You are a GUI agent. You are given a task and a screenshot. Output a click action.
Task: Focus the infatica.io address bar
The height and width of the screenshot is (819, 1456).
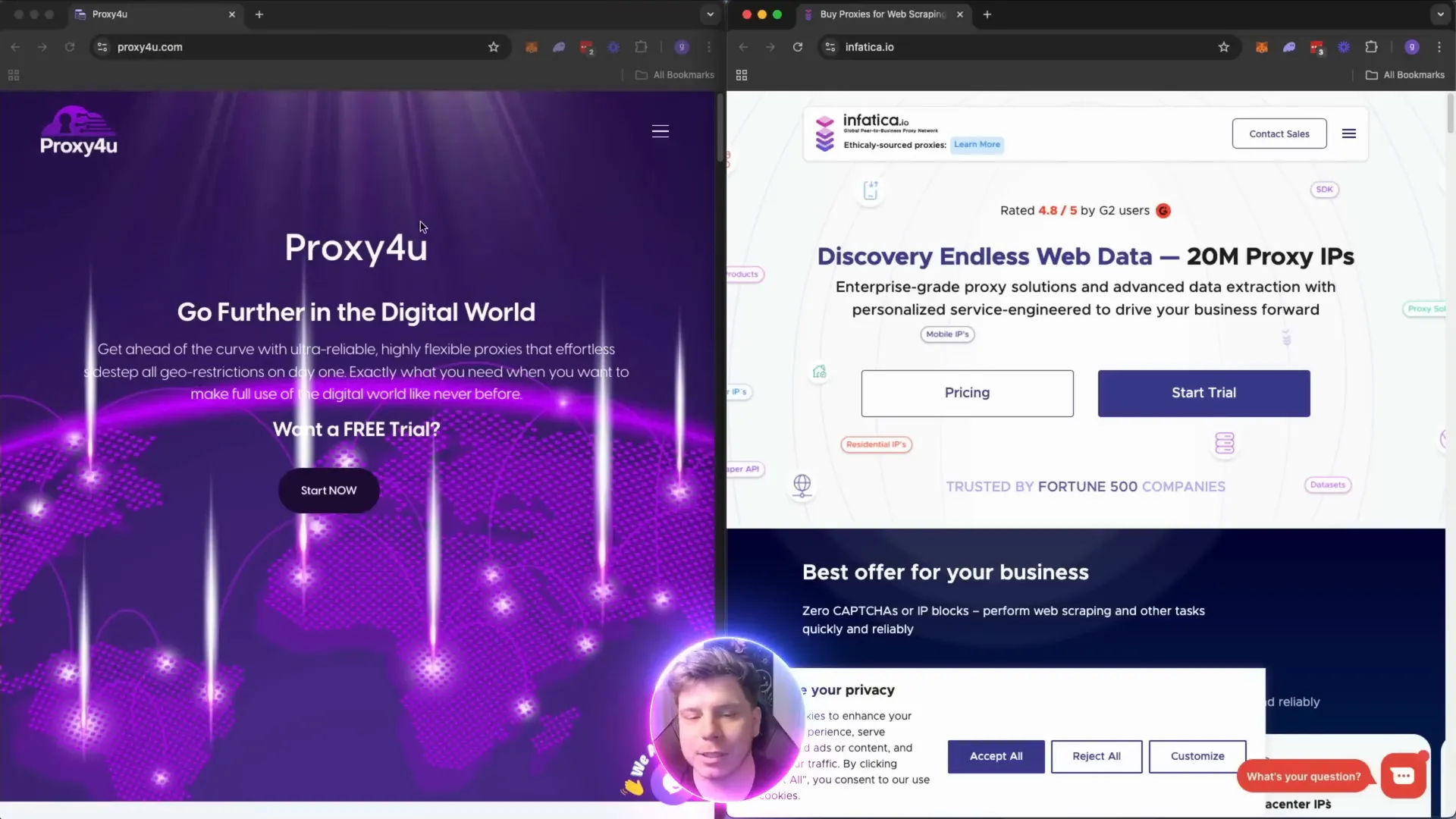coord(1028,47)
